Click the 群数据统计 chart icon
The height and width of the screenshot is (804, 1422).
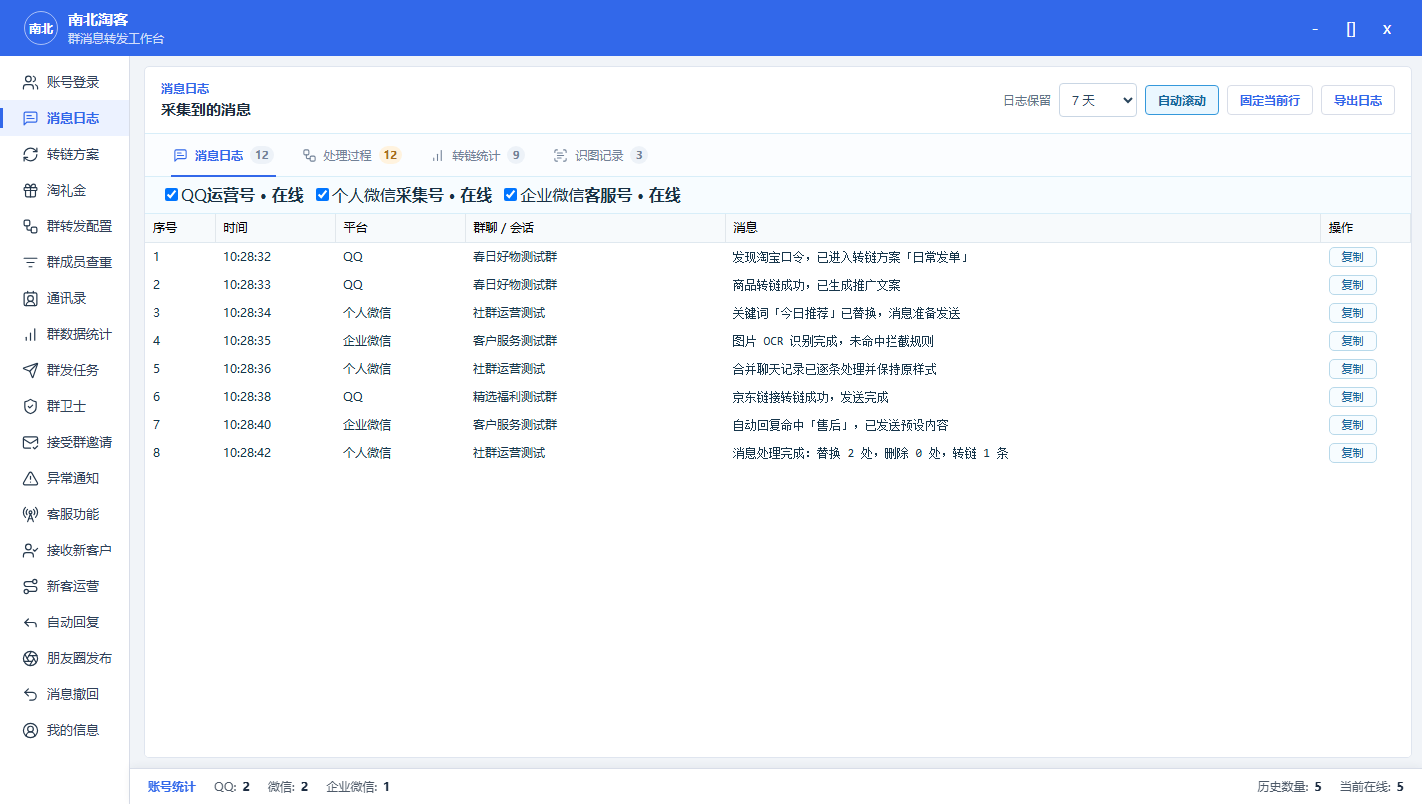(30, 334)
